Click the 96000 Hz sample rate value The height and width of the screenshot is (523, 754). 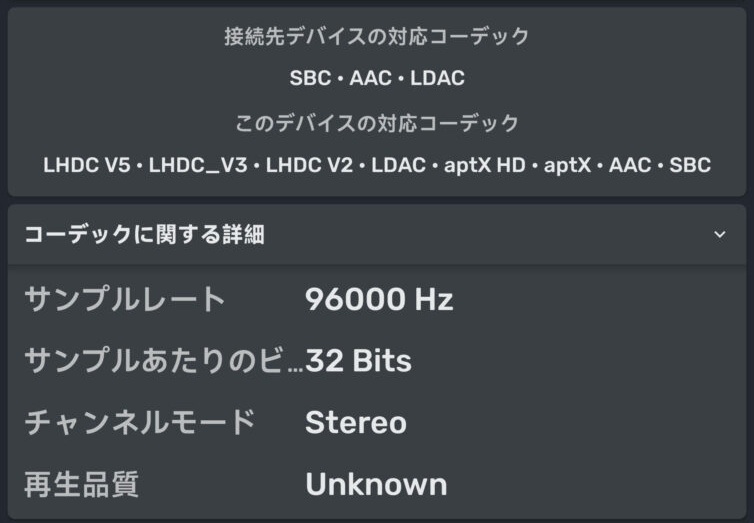(x=379, y=299)
